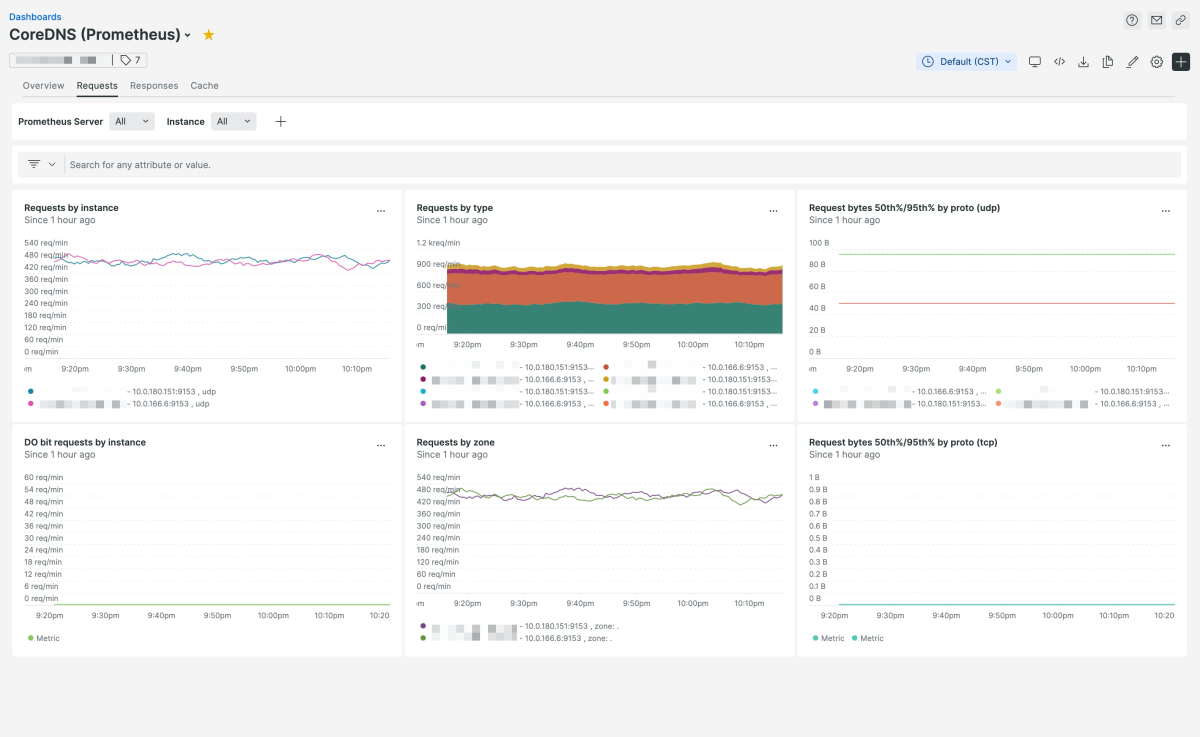This screenshot has height=737, width=1200.
Task: Open the help question mark icon
Action: tap(1132, 20)
